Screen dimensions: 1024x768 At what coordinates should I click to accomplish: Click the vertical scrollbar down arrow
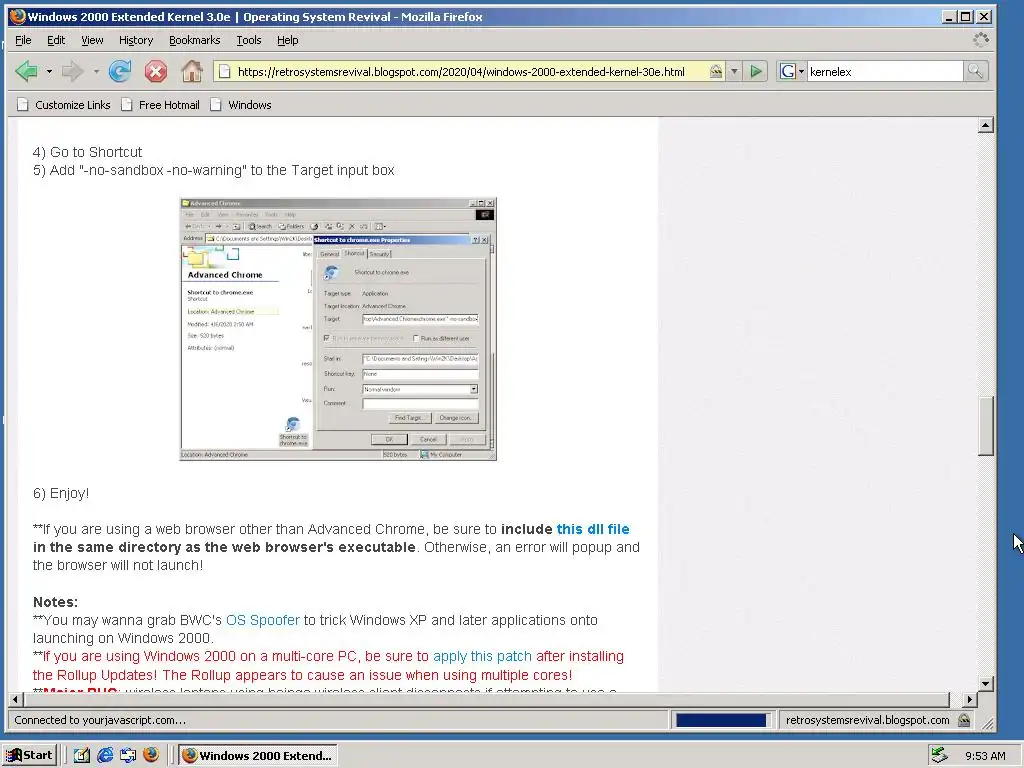986,684
